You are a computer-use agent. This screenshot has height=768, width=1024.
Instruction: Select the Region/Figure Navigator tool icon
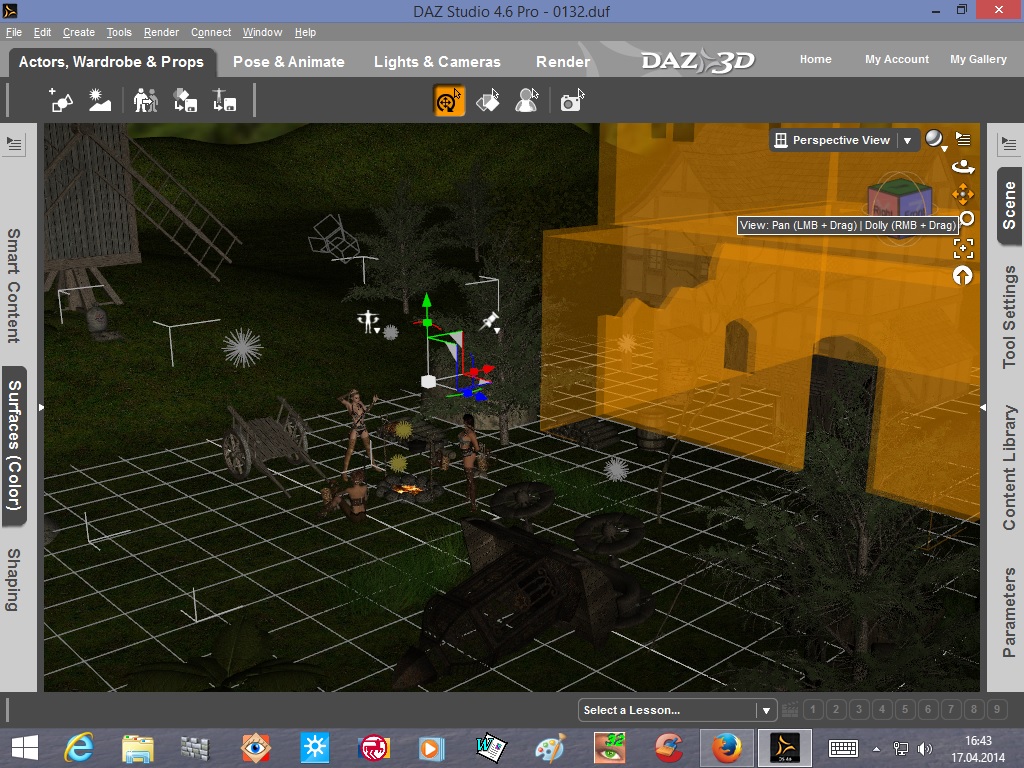526,101
